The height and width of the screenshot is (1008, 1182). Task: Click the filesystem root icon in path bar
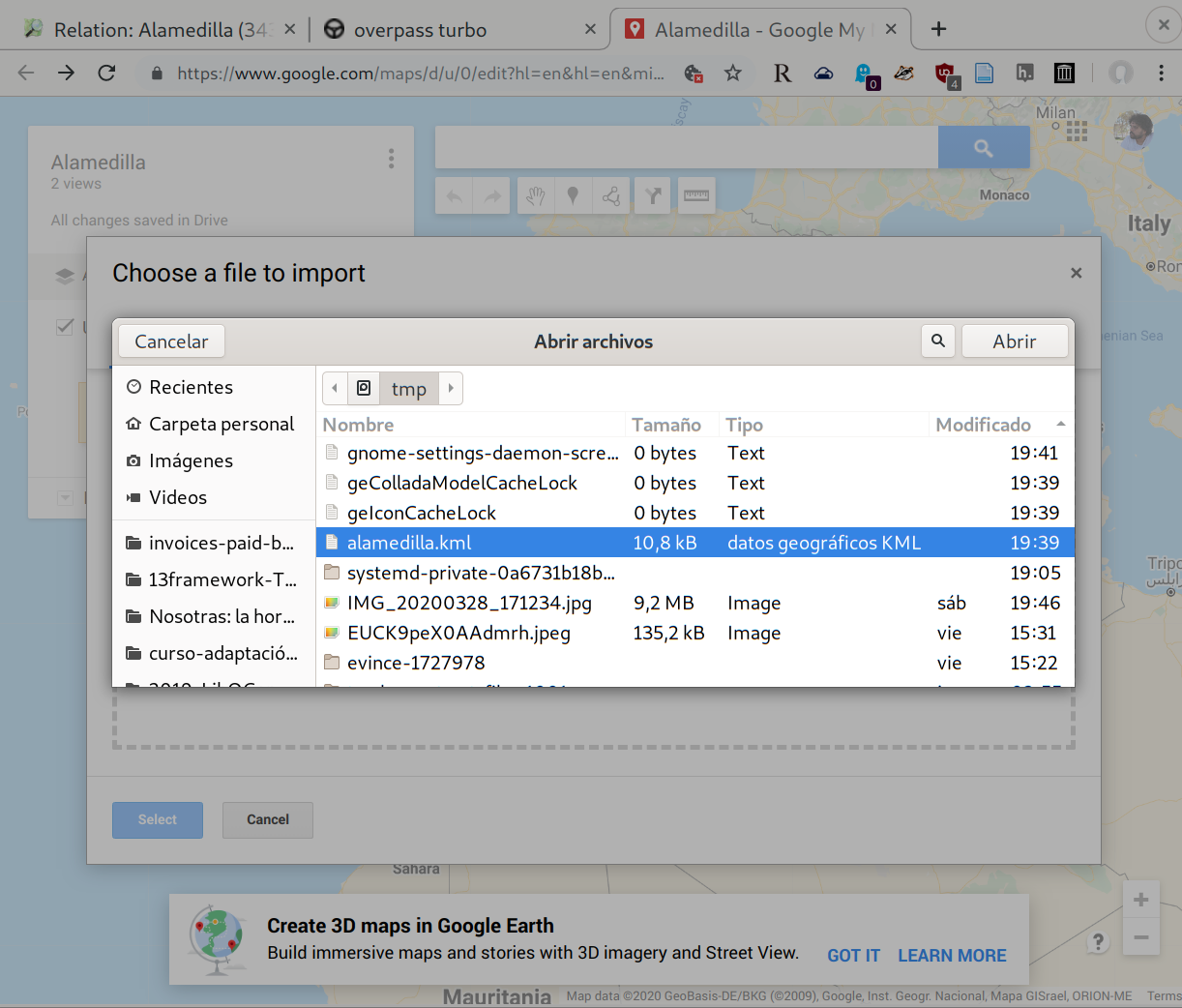[x=364, y=388]
